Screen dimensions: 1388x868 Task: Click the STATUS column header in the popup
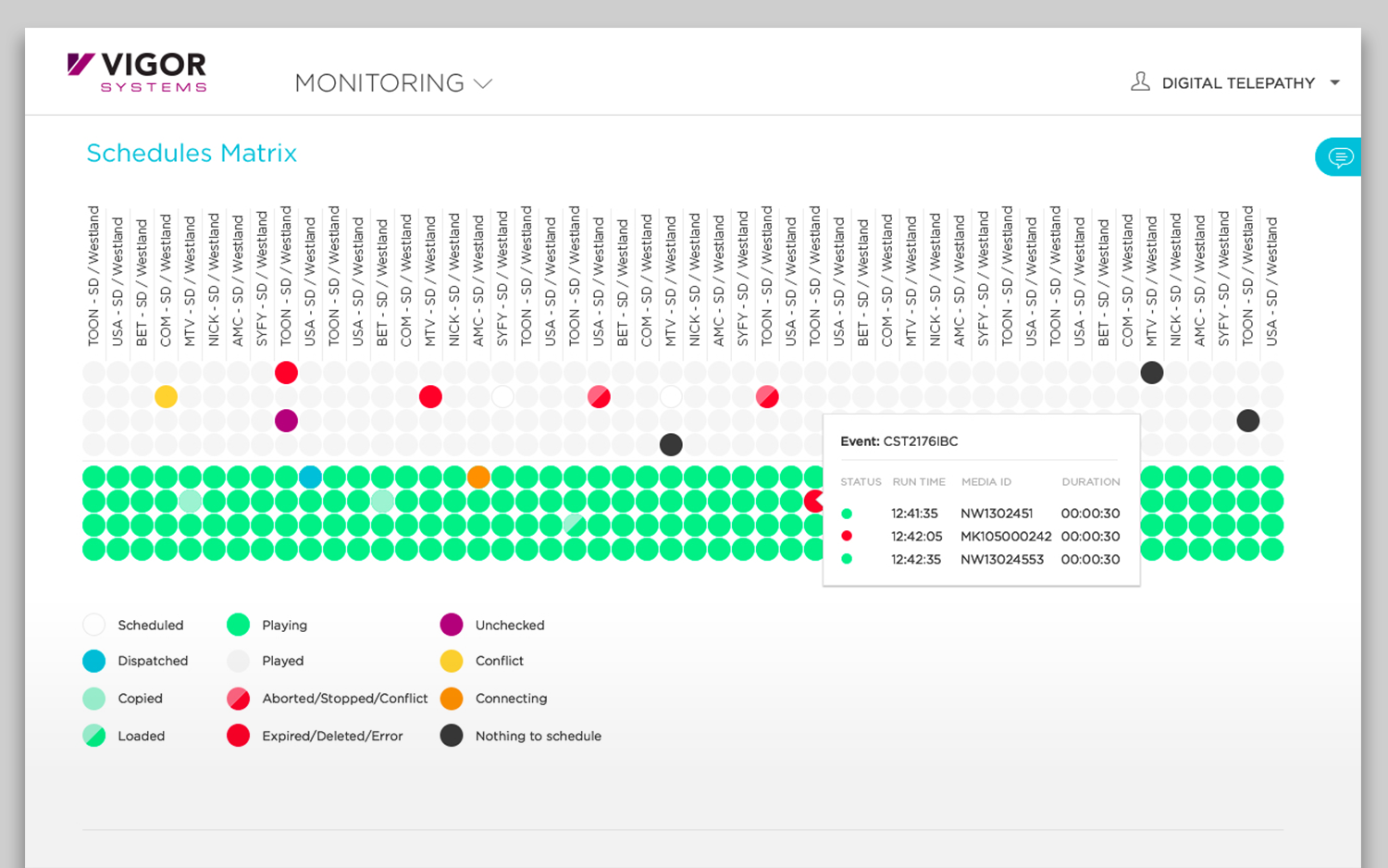pyautogui.click(x=861, y=482)
